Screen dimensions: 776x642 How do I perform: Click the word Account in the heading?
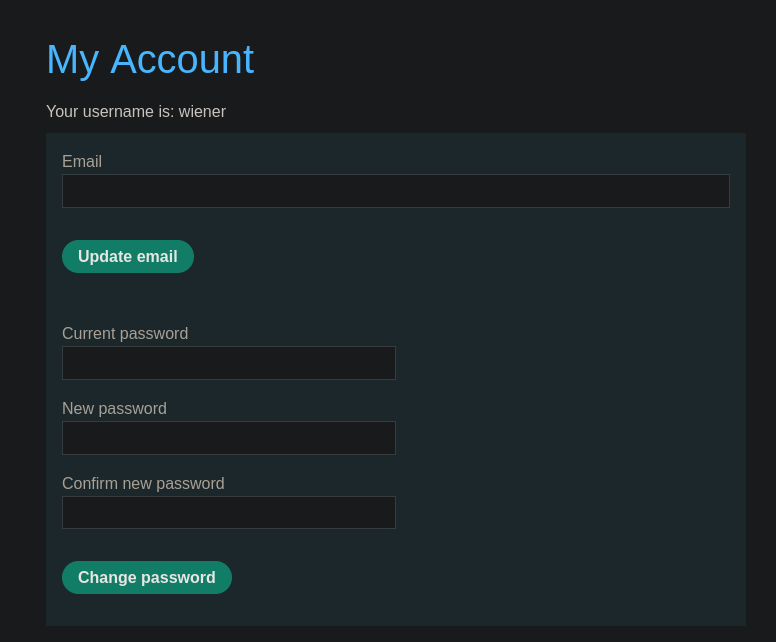click(x=182, y=60)
